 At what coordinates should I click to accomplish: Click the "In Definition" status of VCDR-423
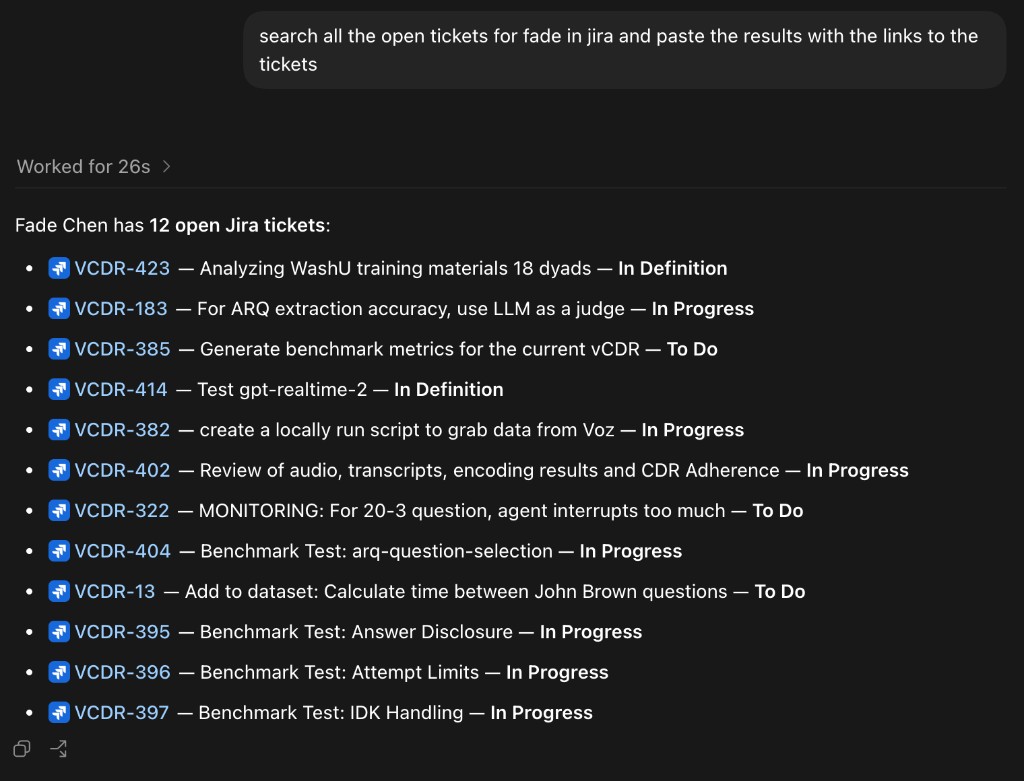[673, 268]
